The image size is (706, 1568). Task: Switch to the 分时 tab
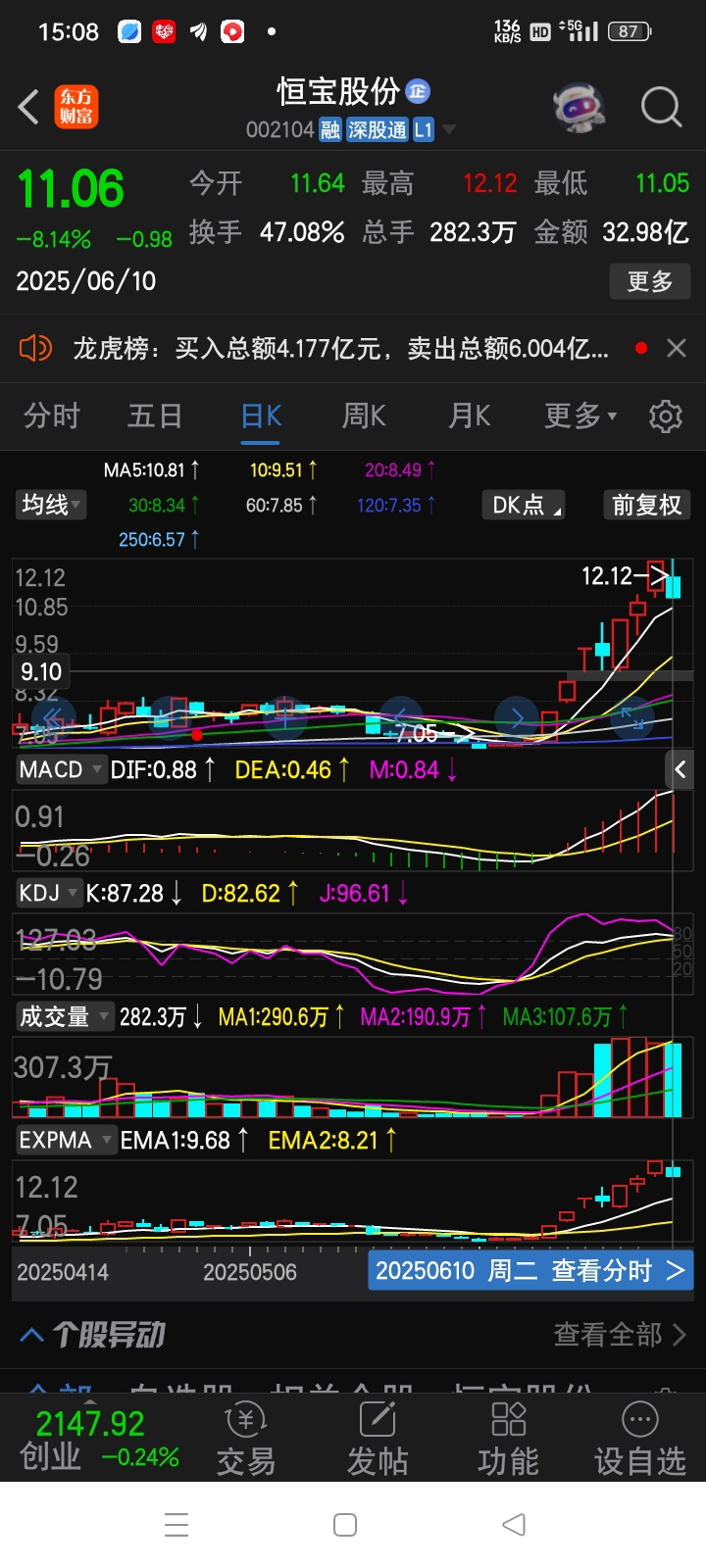[x=52, y=416]
